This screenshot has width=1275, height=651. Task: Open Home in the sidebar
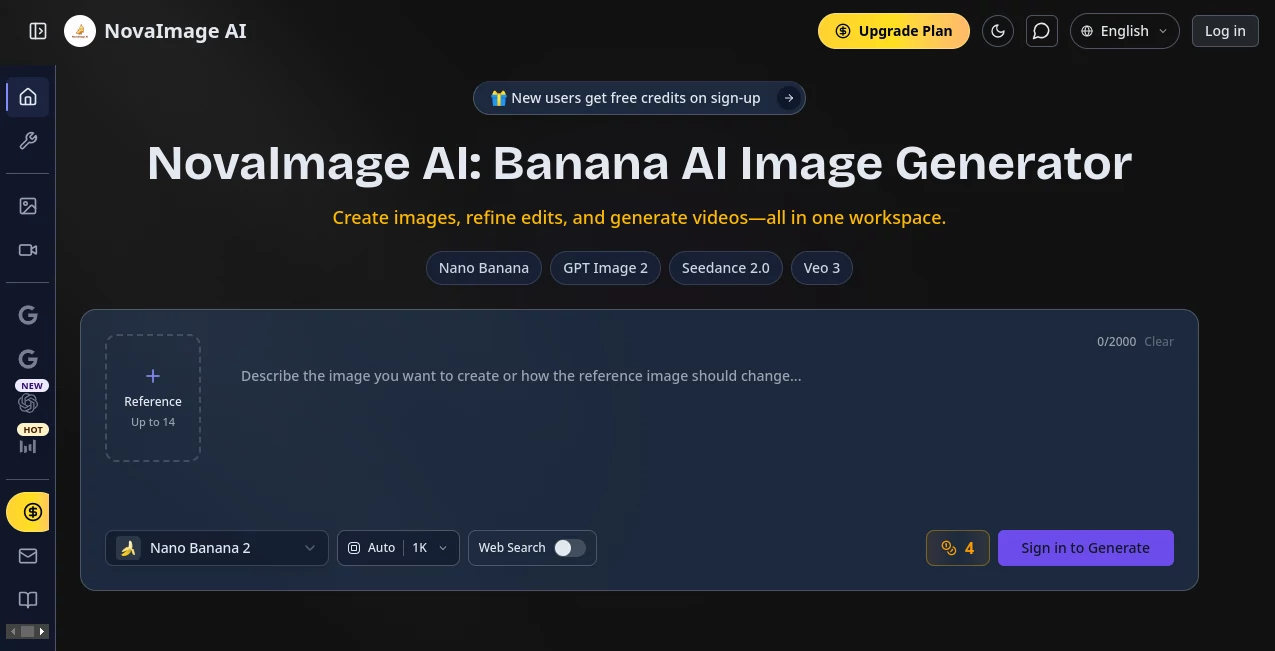pyautogui.click(x=28, y=97)
